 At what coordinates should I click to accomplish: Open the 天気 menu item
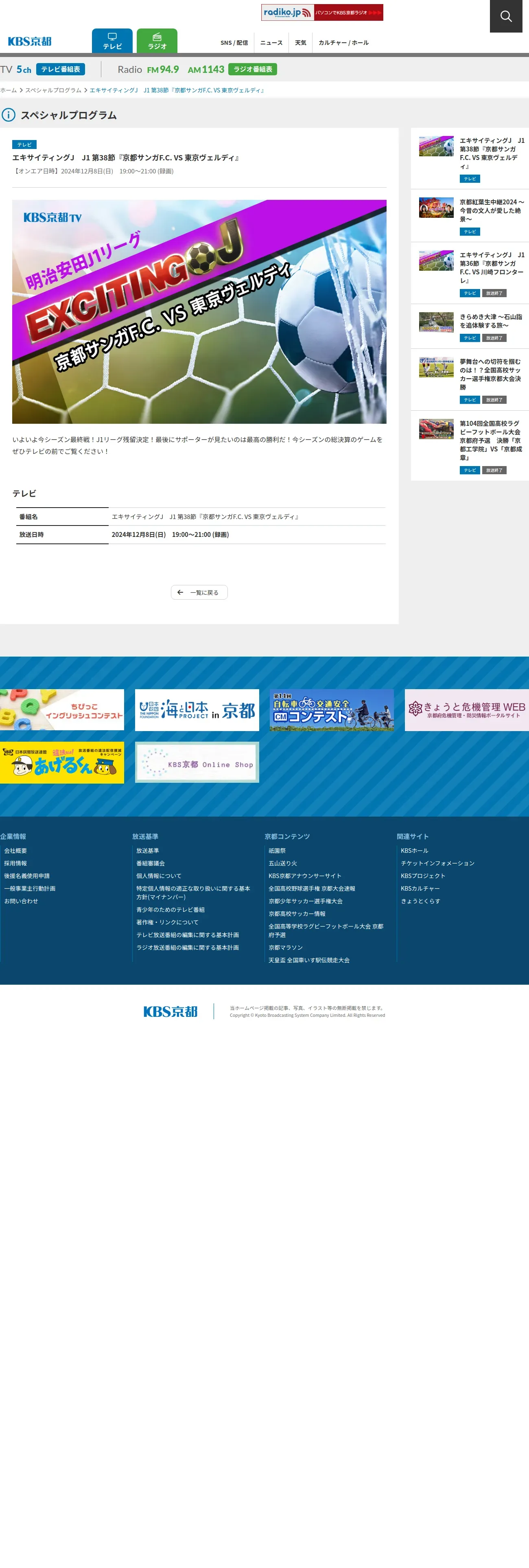(x=301, y=43)
